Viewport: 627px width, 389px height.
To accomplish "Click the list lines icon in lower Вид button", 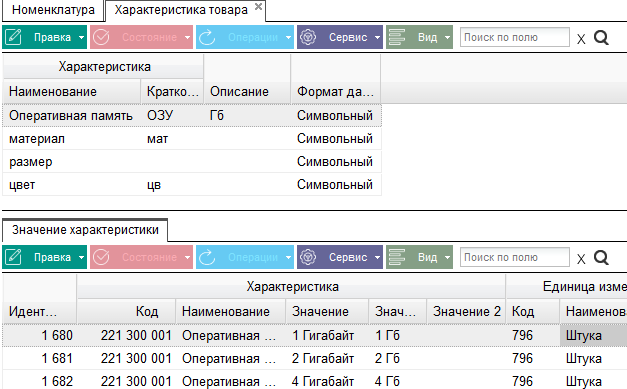I will (397, 257).
